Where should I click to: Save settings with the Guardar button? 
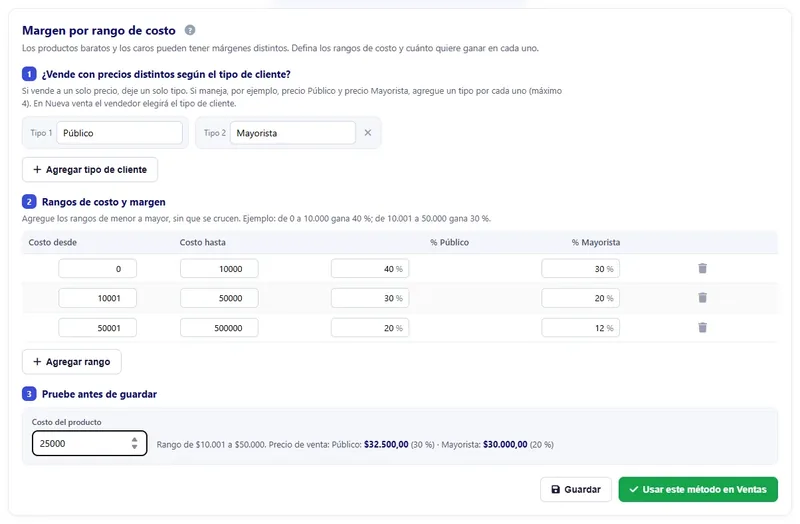[576, 489]
